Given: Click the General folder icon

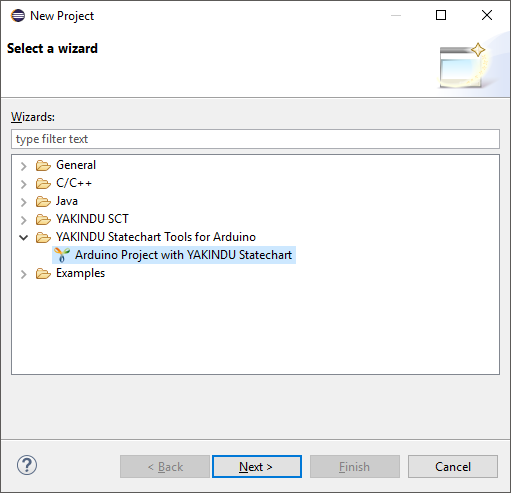Looking at the screenshot, I should pos(43,165).
